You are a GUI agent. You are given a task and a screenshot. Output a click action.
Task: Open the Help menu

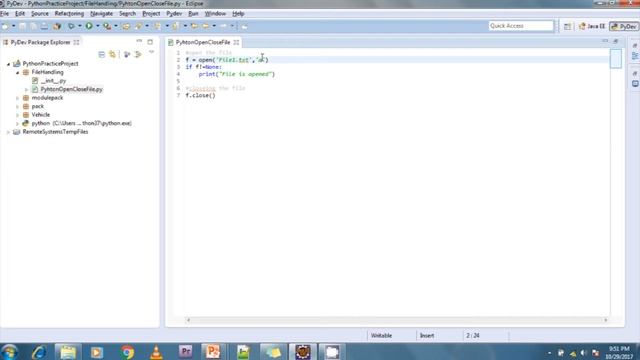(x=238, y=13)
